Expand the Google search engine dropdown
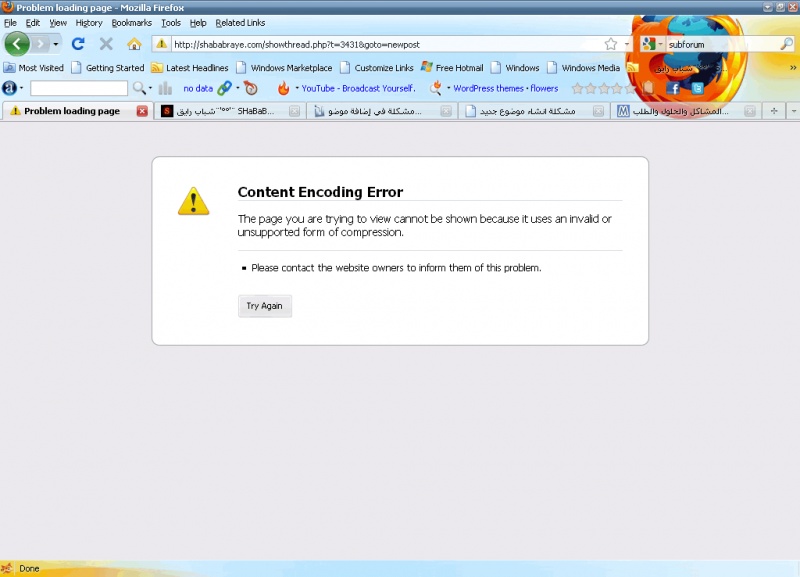 (x=660, y=44)
